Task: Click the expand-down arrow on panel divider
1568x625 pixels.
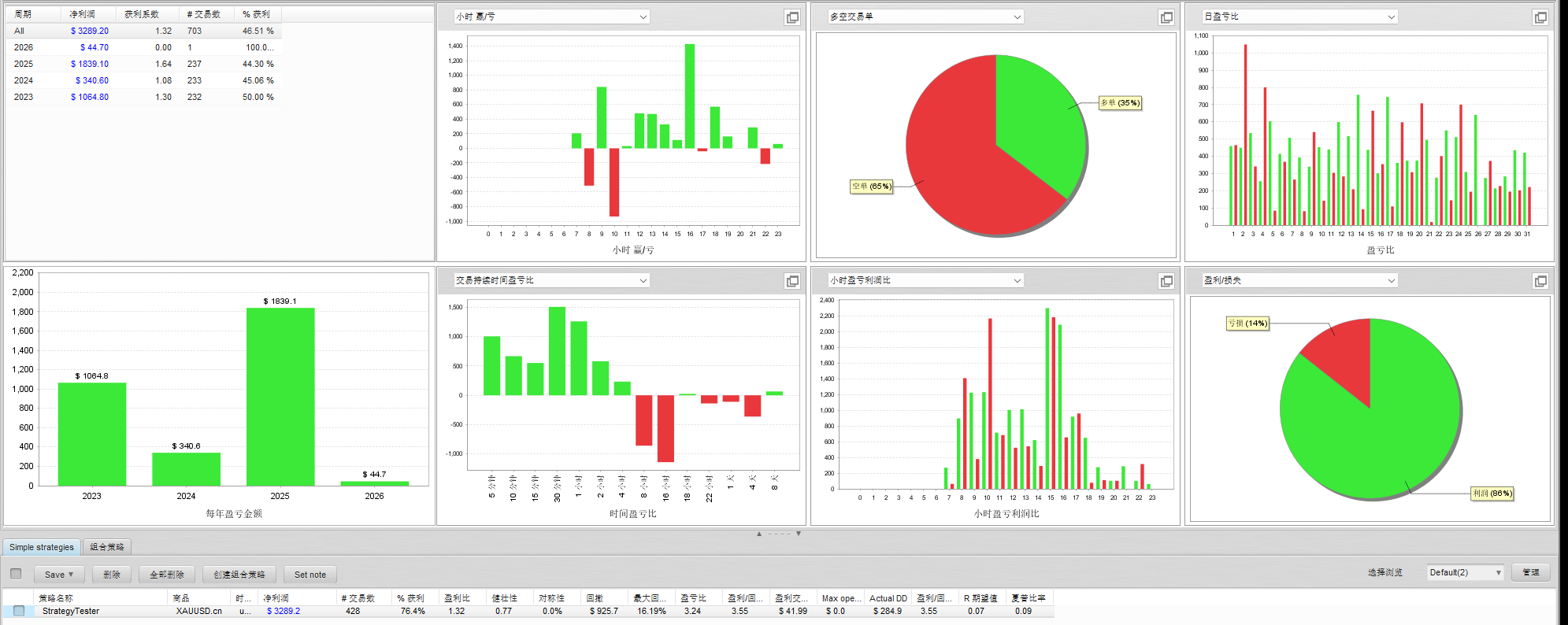Action: click(799, 534)
